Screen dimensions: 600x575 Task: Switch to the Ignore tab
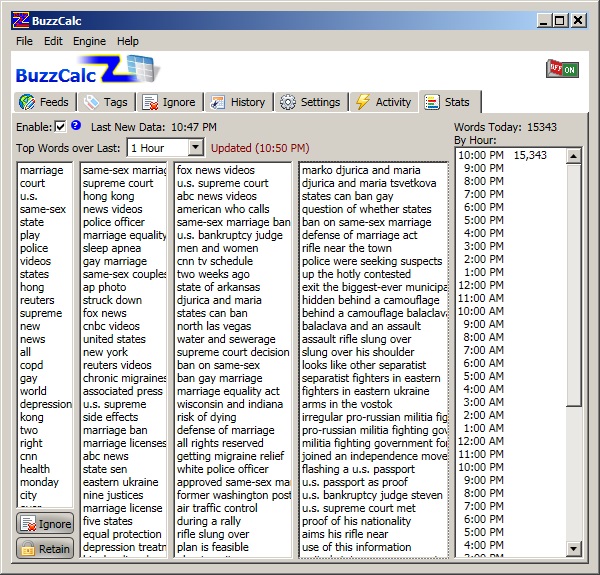pos(170,102)
